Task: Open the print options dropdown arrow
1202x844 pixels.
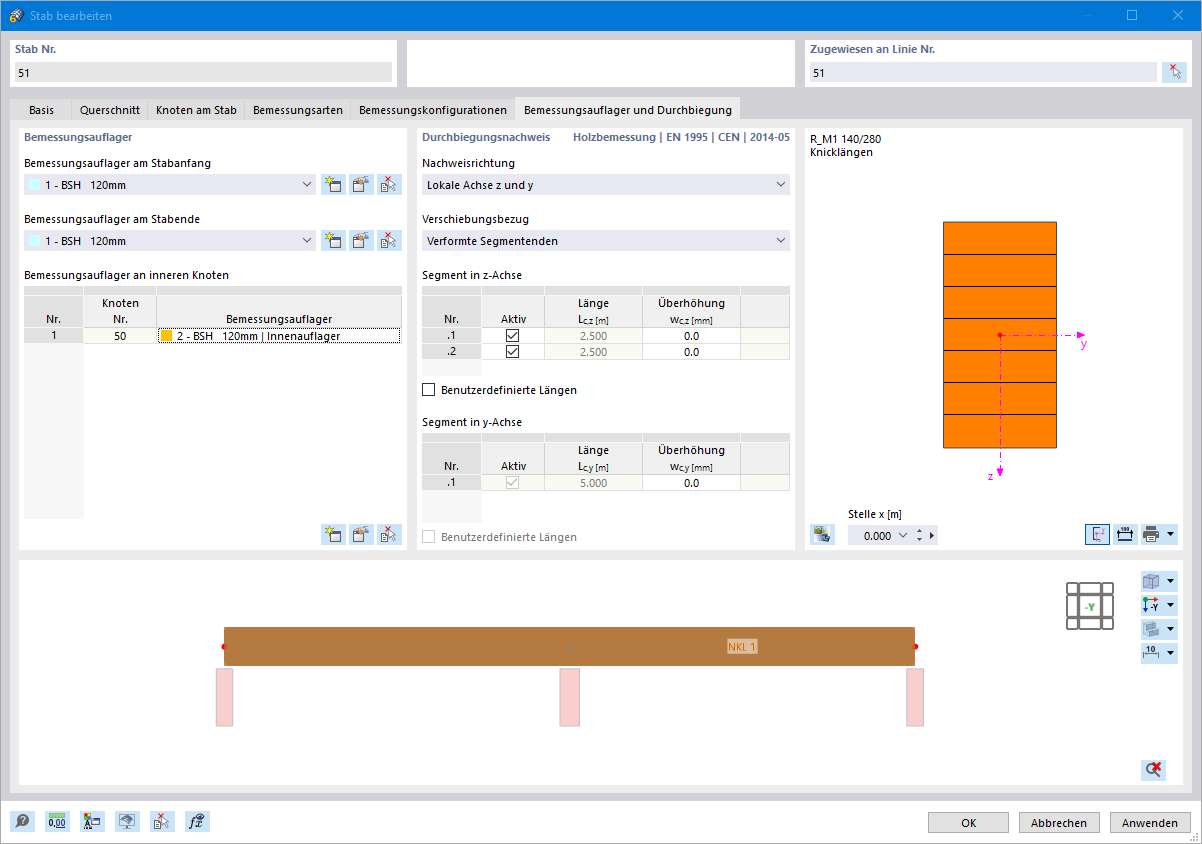Action: pyautogui.click(x=1171, y=534)
